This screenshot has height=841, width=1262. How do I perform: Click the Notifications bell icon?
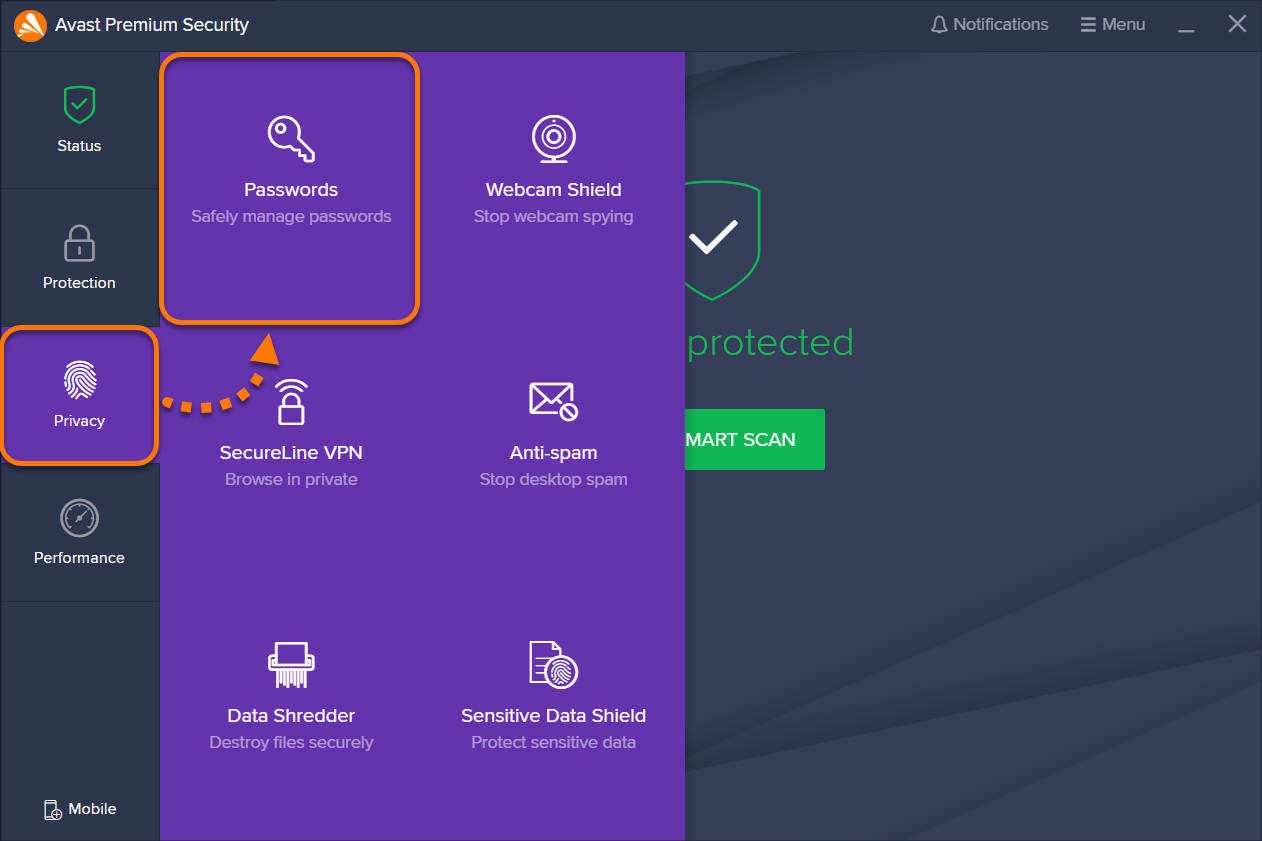tap(939, 25)
